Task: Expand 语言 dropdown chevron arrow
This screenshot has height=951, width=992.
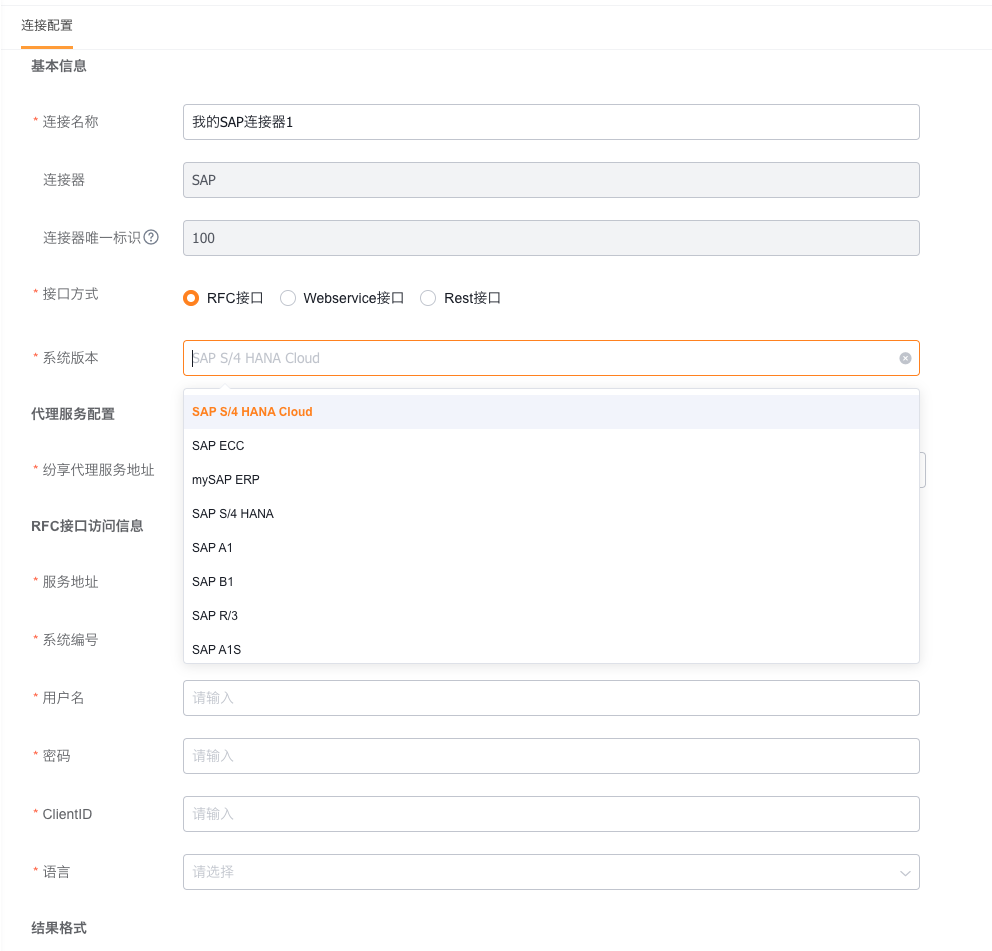Action: (x=905, y=873)
